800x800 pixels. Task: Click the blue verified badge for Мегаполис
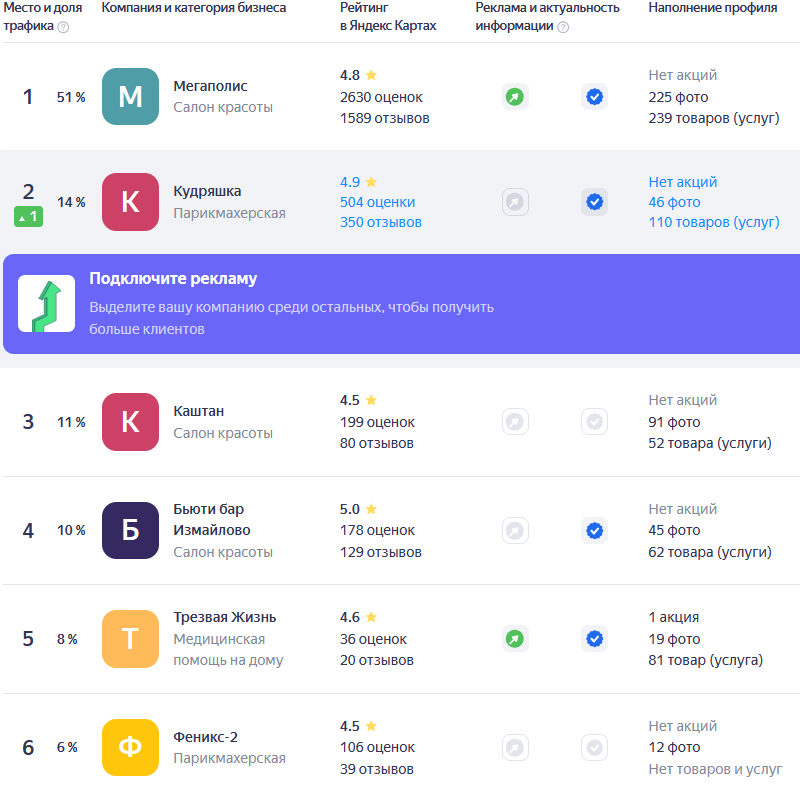(x=594, y=97)
